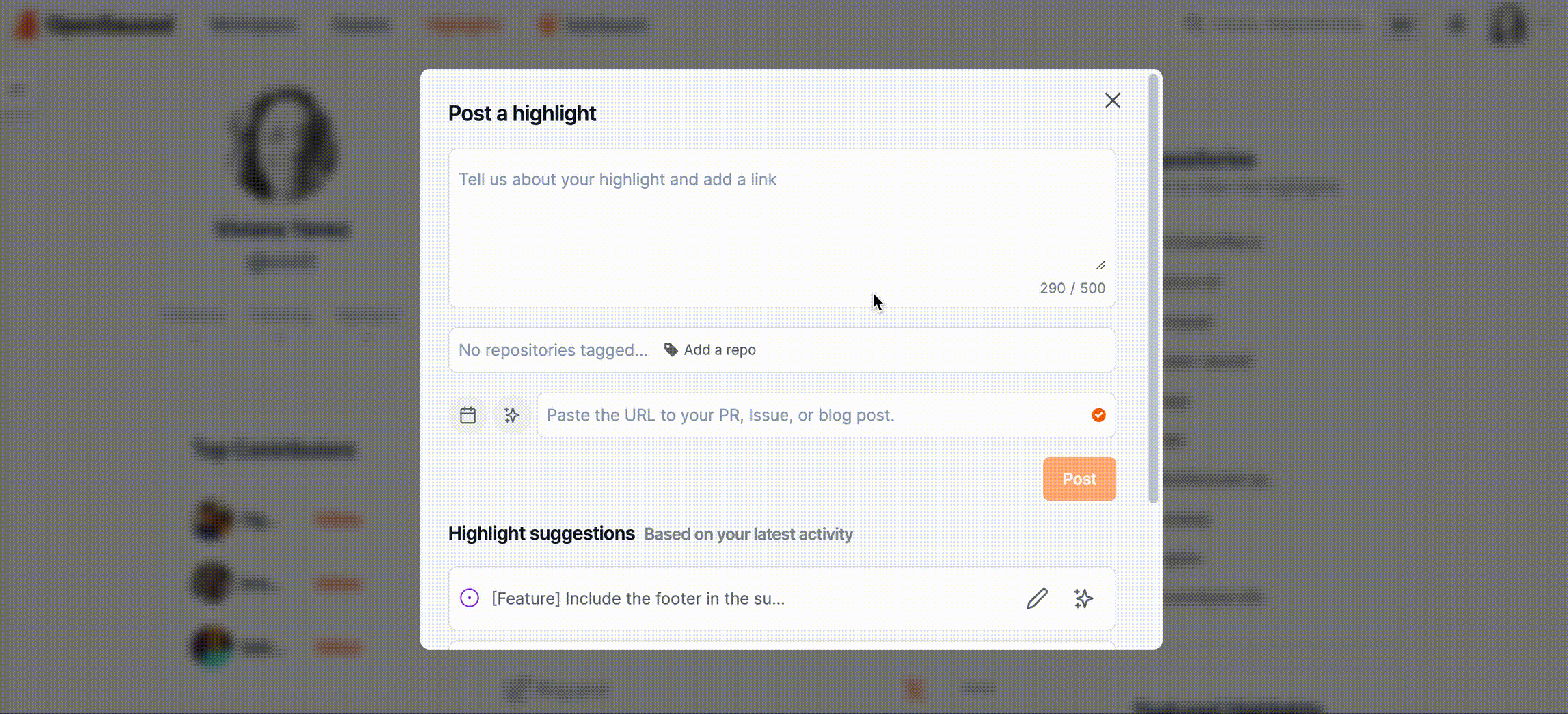
Task: Click the orange checkmark in the URL field
Action: point(1098,414)
